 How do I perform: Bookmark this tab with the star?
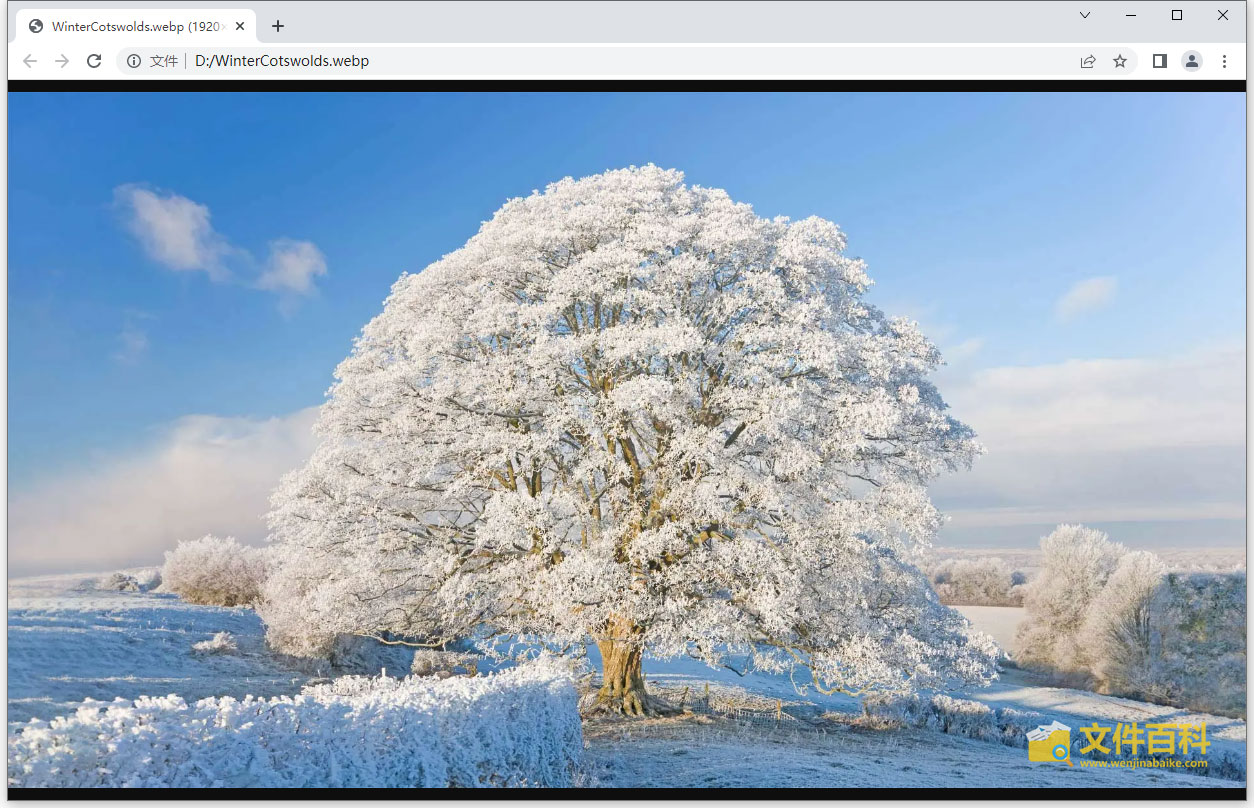click(x=1120, y=61)
